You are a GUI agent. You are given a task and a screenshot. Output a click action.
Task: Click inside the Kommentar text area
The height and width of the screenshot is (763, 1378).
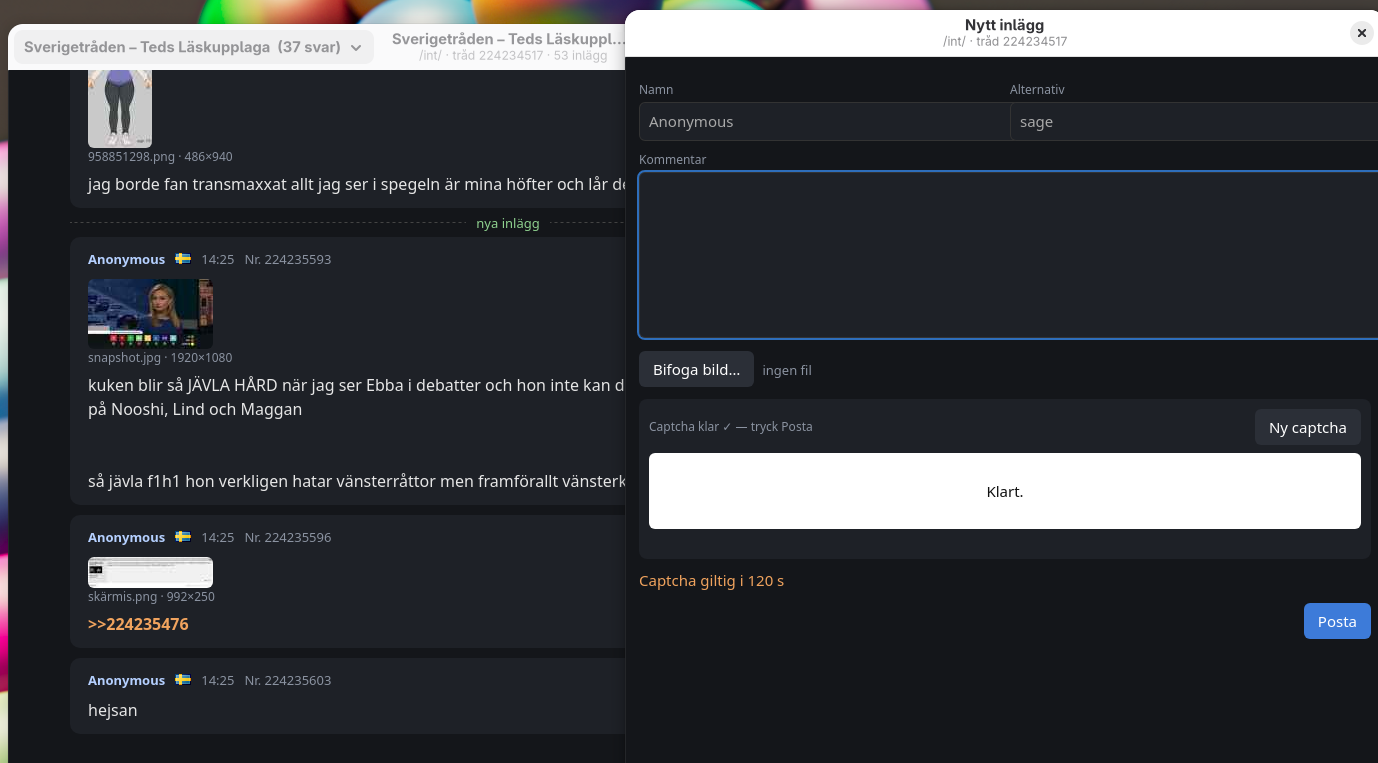click(x=1008, y=255)
